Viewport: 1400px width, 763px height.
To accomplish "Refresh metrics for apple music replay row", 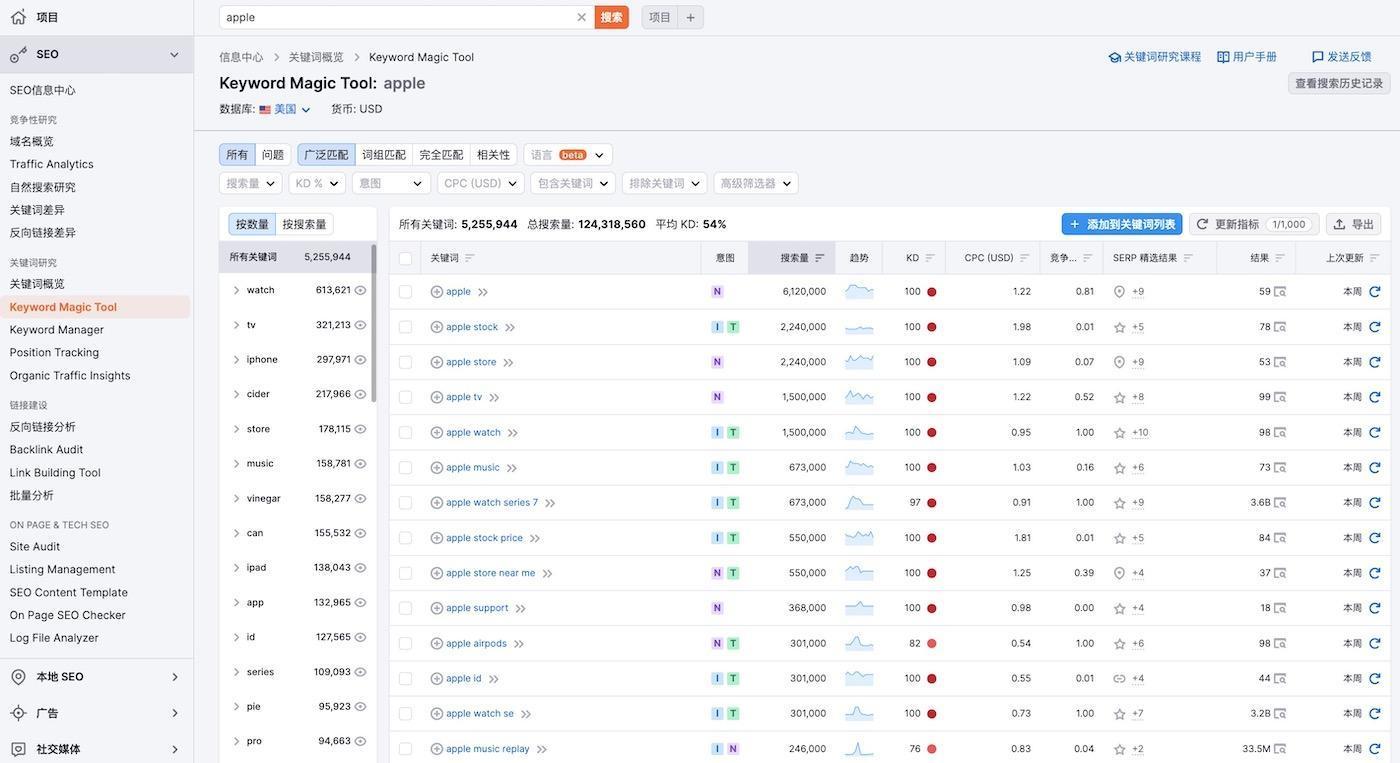I will (x=1375, y=749).
